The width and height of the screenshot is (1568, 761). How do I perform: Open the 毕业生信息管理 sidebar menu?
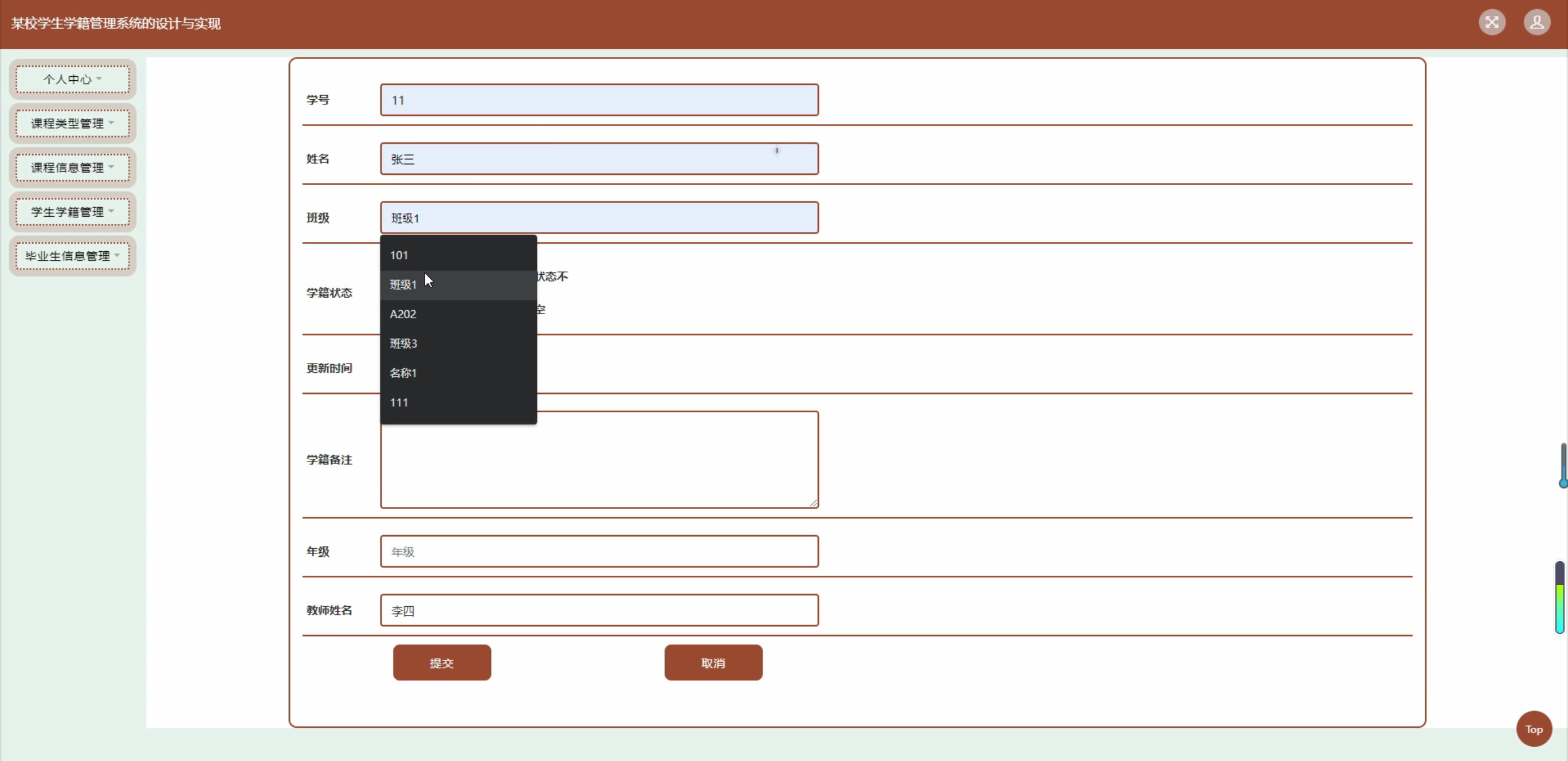(72, 256)
